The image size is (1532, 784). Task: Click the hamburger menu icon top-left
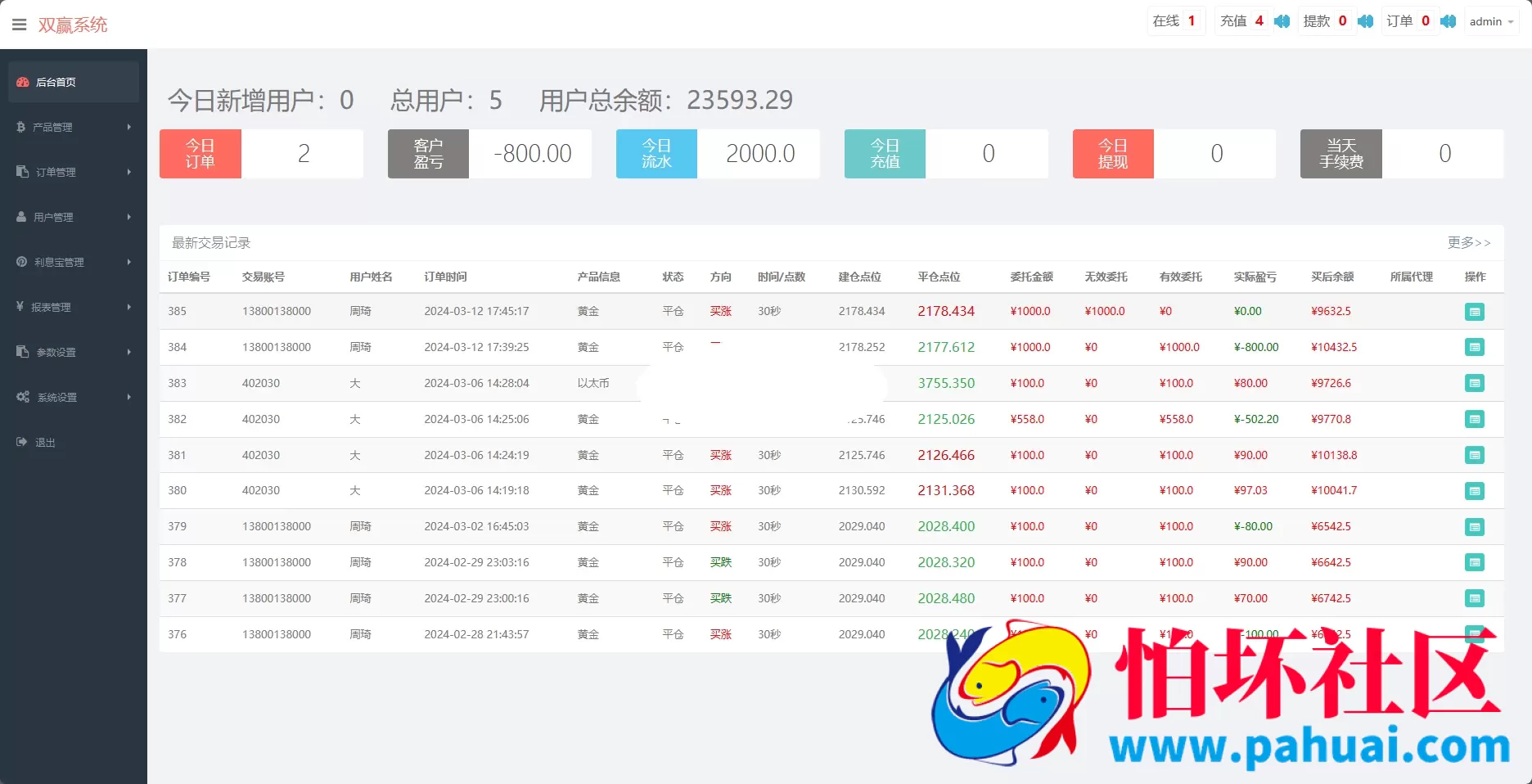coord(20,24)
